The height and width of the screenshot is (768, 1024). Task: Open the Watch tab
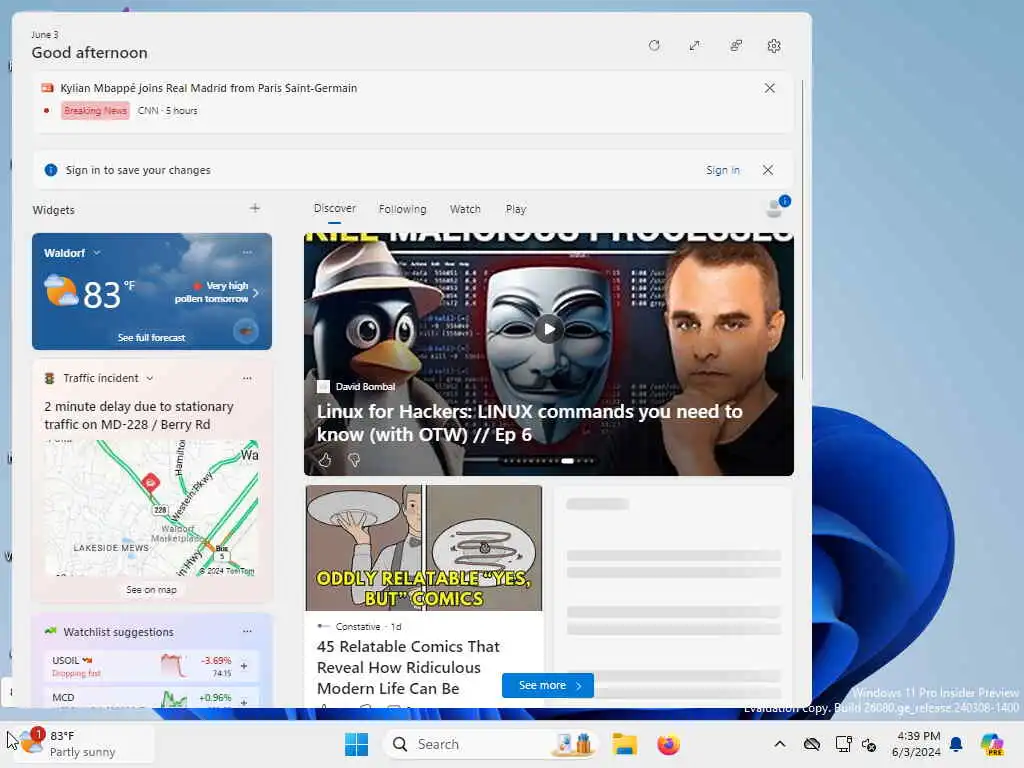click(465, 209)
